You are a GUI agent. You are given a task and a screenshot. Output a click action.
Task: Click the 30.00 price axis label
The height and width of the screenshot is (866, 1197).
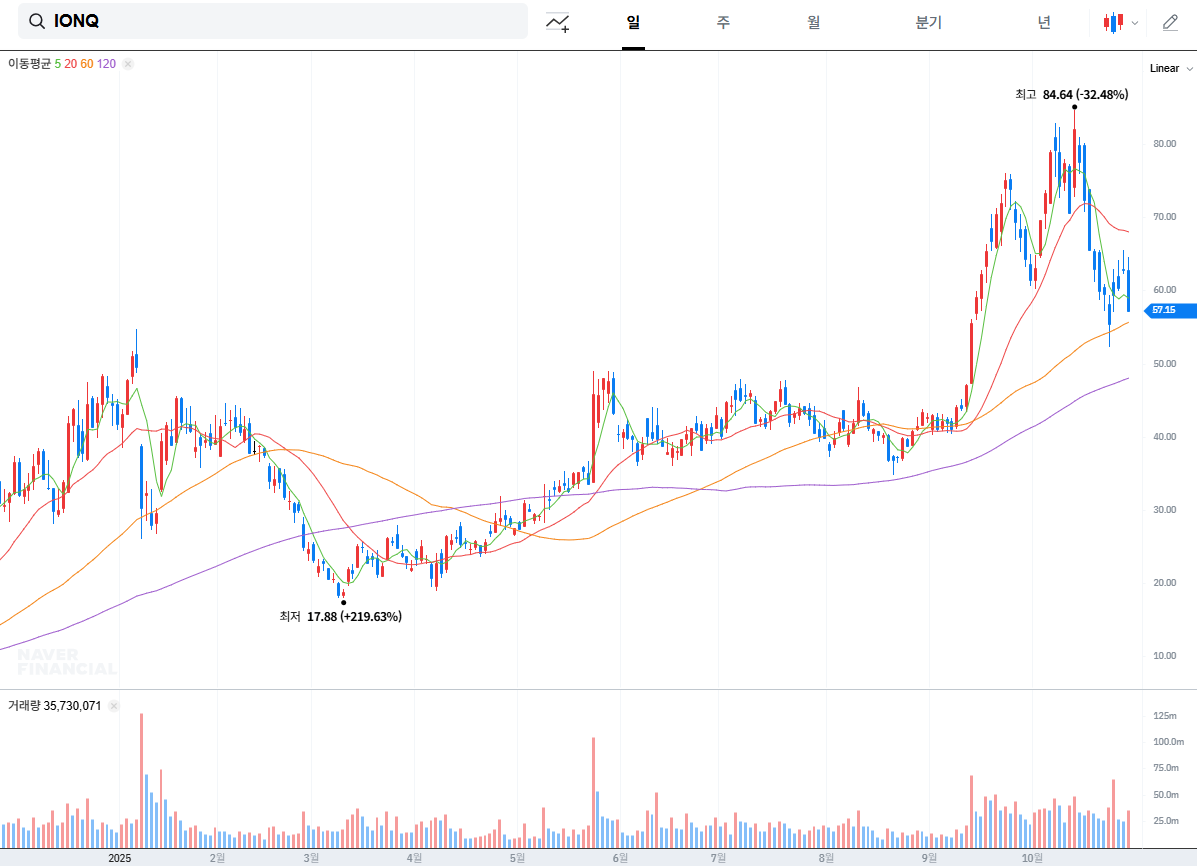point(1164,509)
